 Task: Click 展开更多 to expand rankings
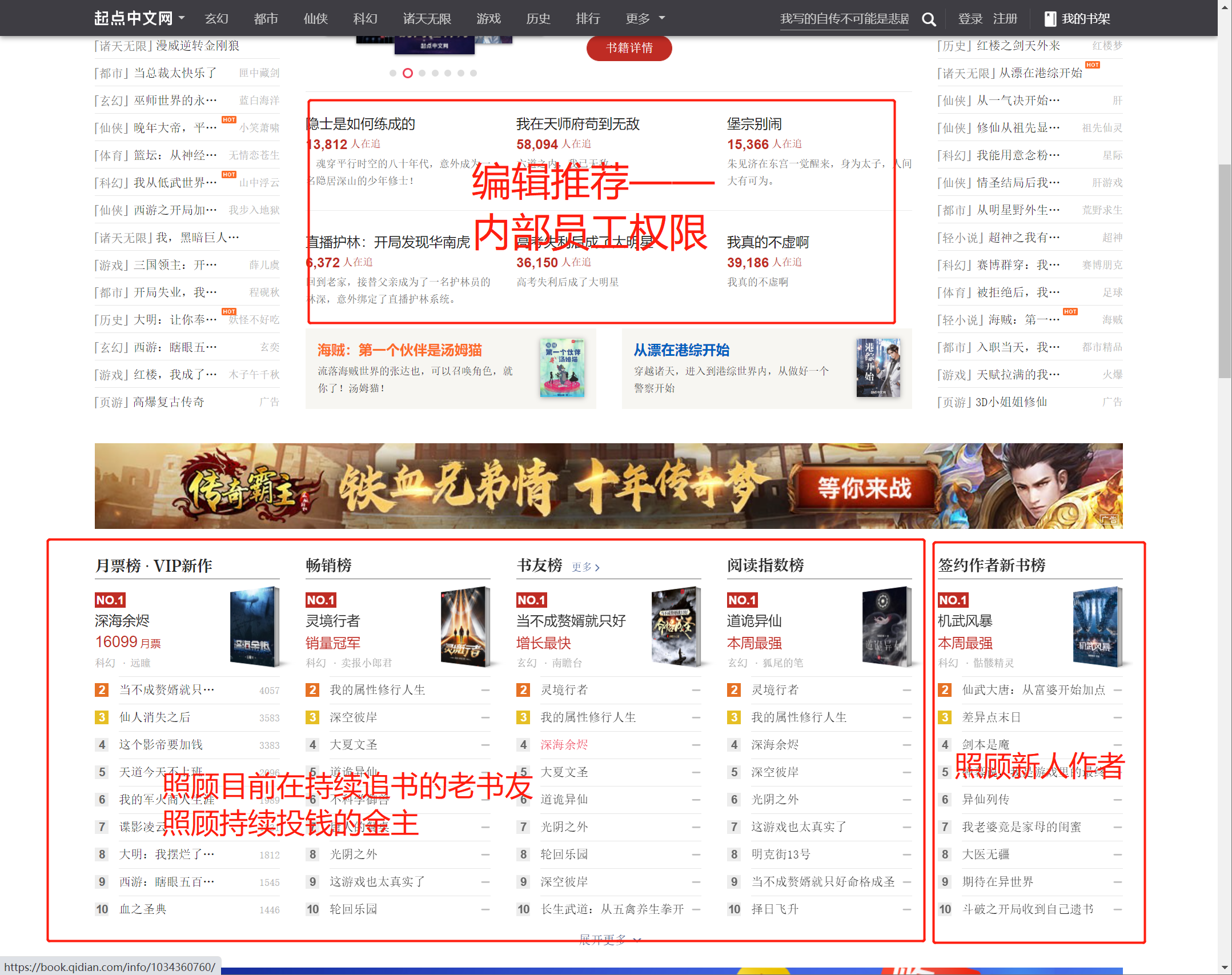[607, 938]
